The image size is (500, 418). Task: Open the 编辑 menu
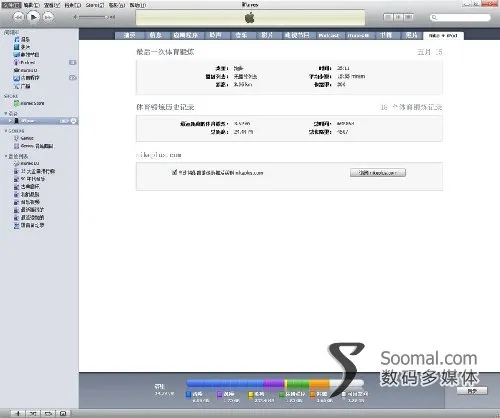pyautogui.click(x=32, y=5)
